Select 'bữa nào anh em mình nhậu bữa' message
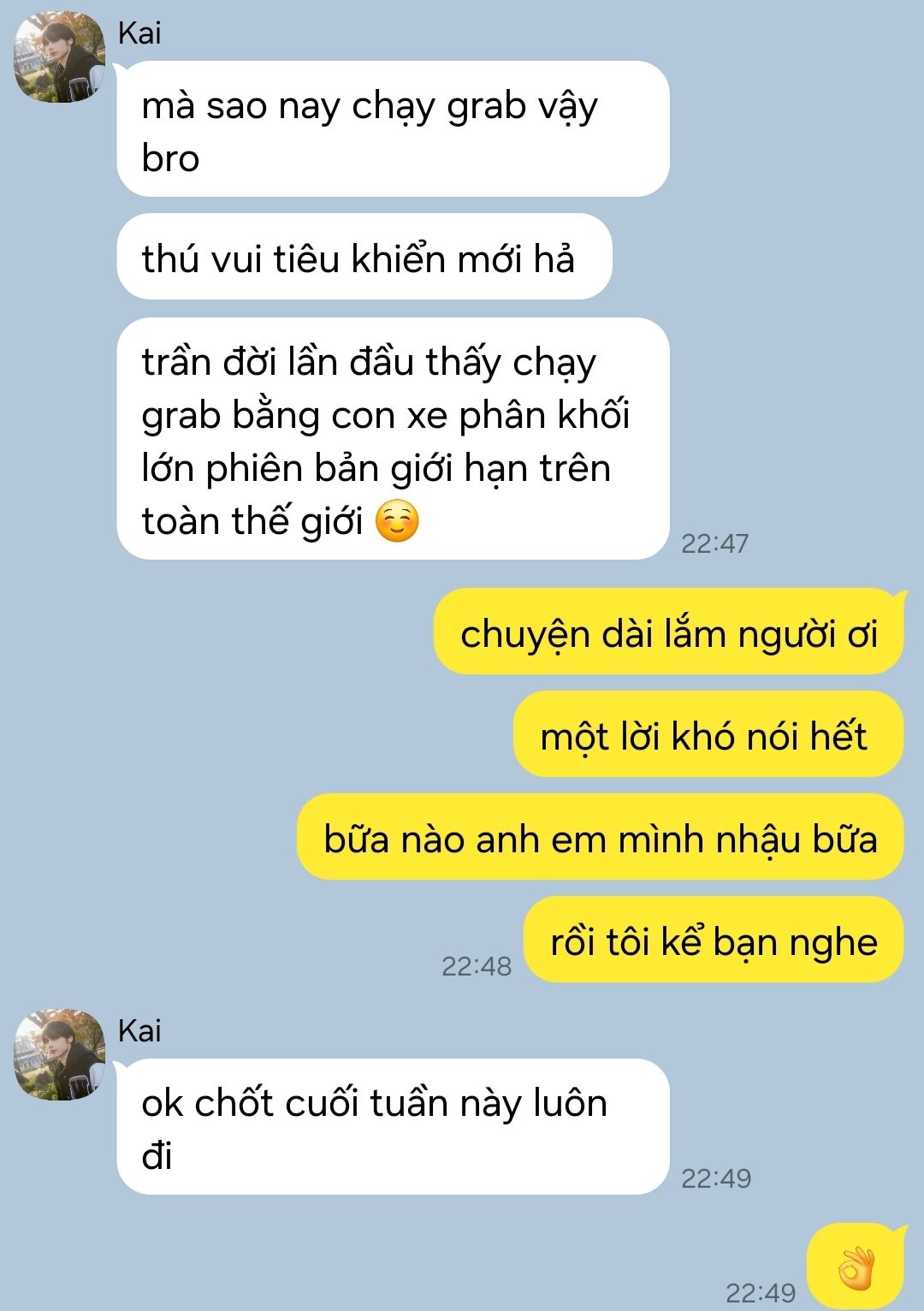This screenshot has width=924, height=1311. 600,837
